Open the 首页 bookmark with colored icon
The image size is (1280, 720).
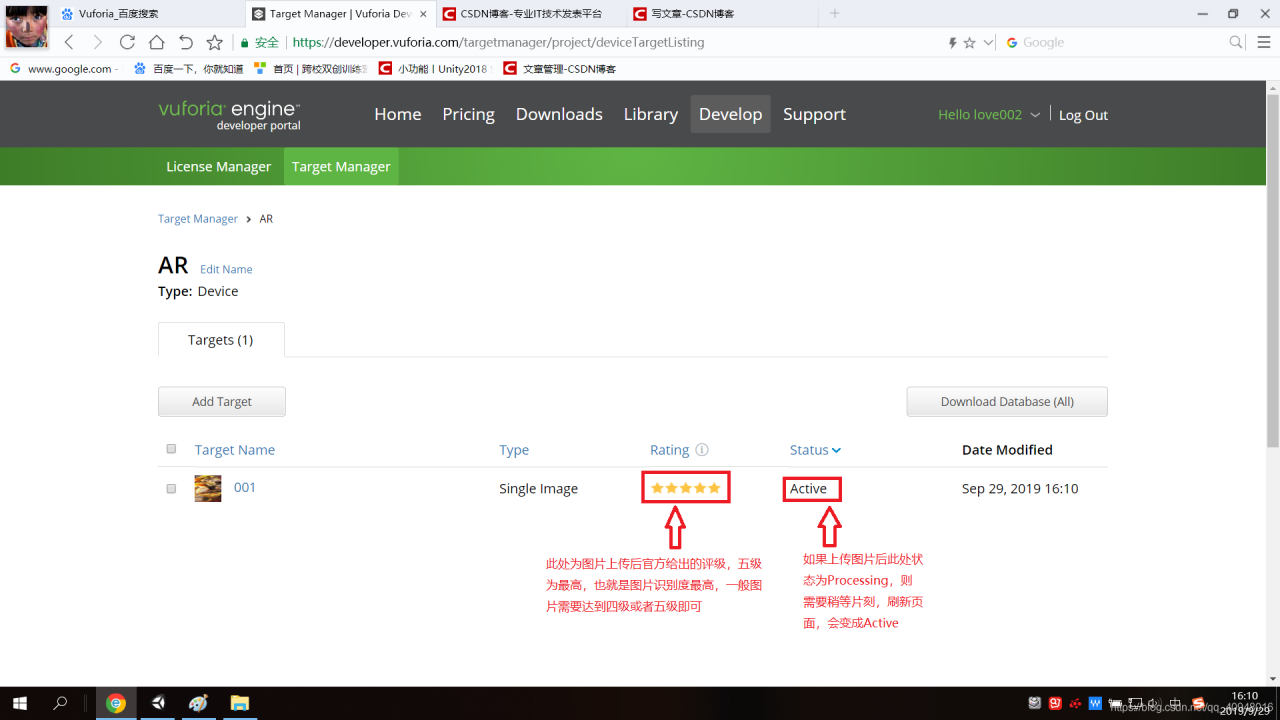[x=311, y=69]
